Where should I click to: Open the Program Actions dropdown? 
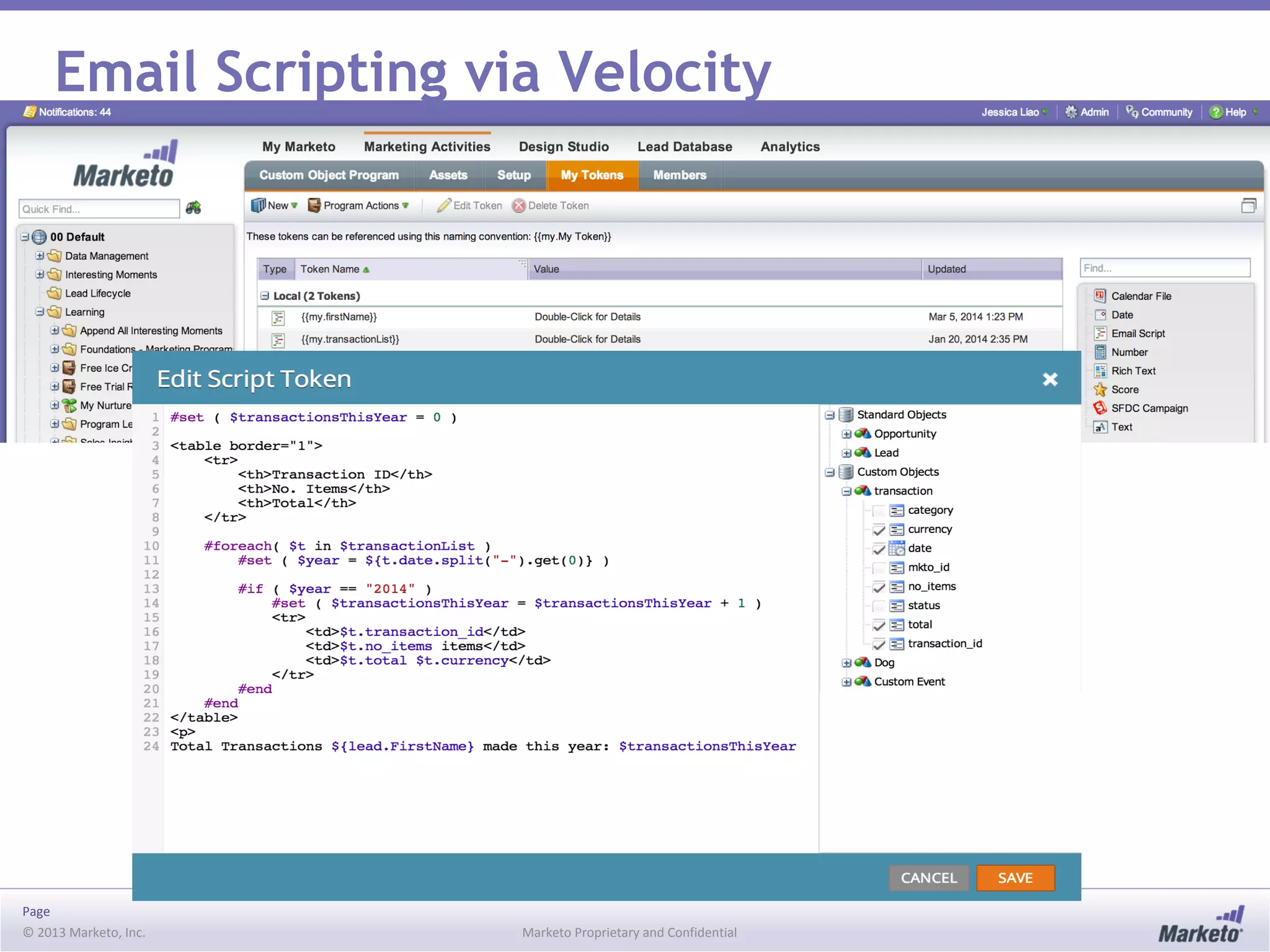[x=359, y=206]
